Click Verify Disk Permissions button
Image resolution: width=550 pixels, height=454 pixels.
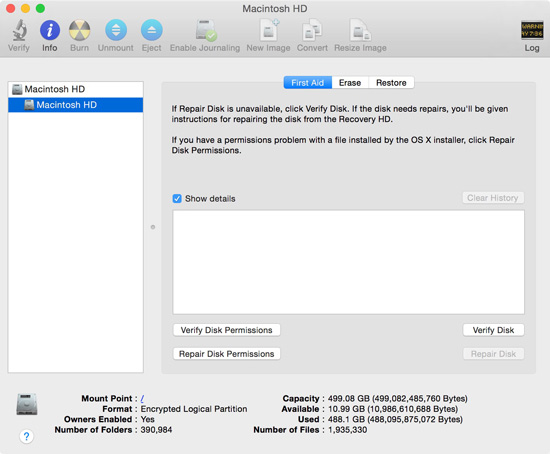click(x=227, y=330)
